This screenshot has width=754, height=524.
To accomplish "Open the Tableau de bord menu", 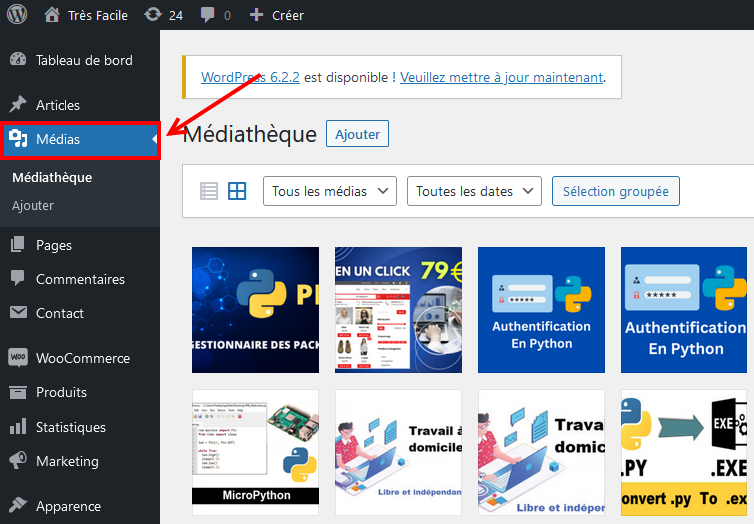I will [x=84, y=60].
